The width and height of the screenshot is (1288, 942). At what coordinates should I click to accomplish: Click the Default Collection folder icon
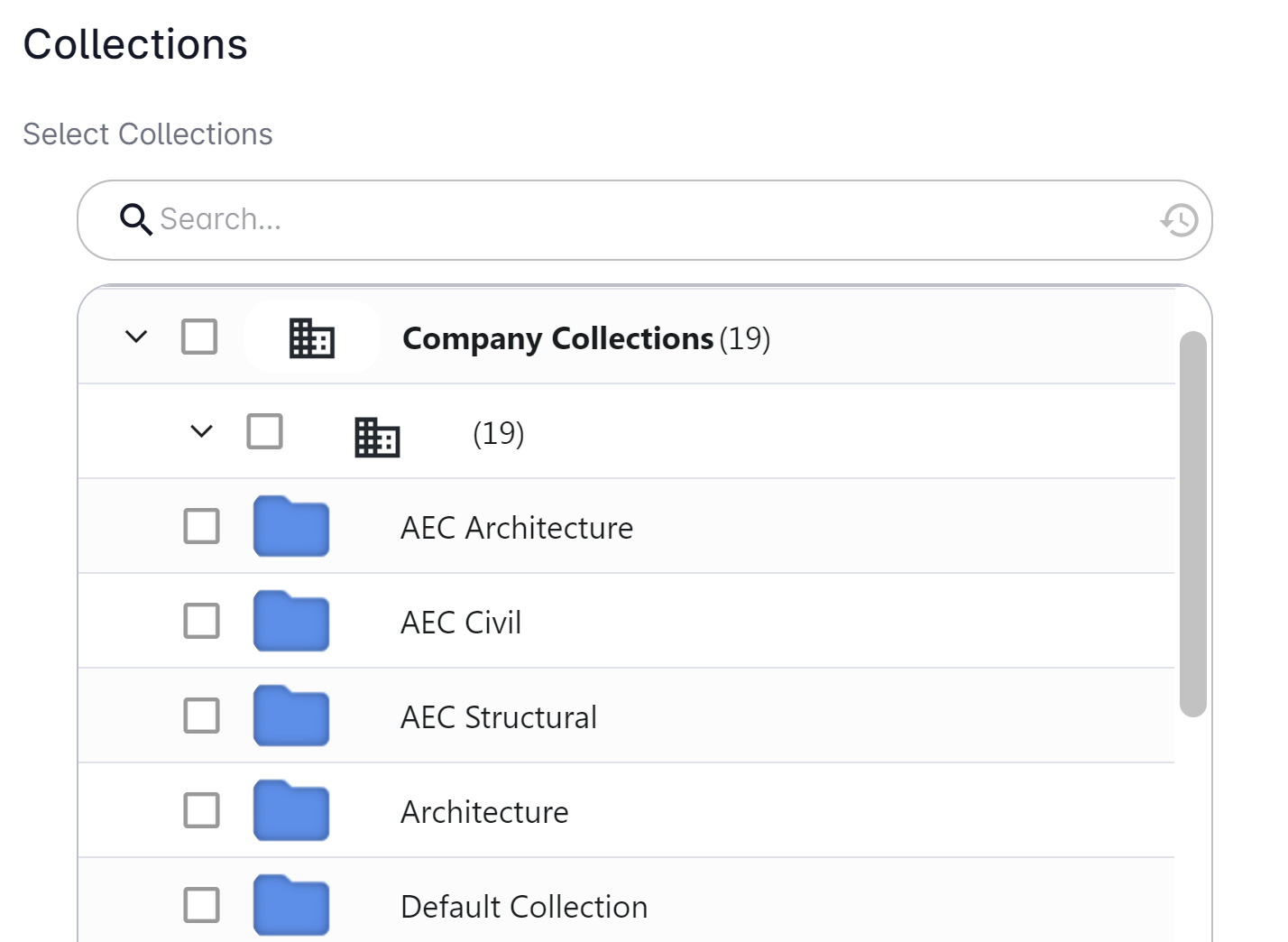click(291, 906)
